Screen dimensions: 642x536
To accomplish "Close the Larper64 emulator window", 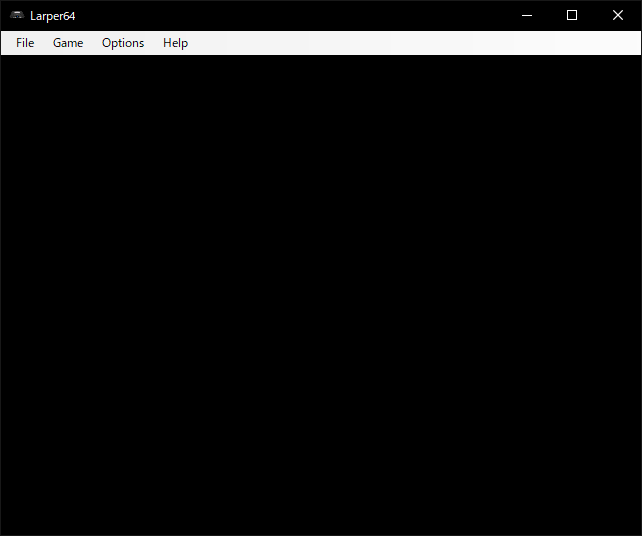I will (618, 15).
